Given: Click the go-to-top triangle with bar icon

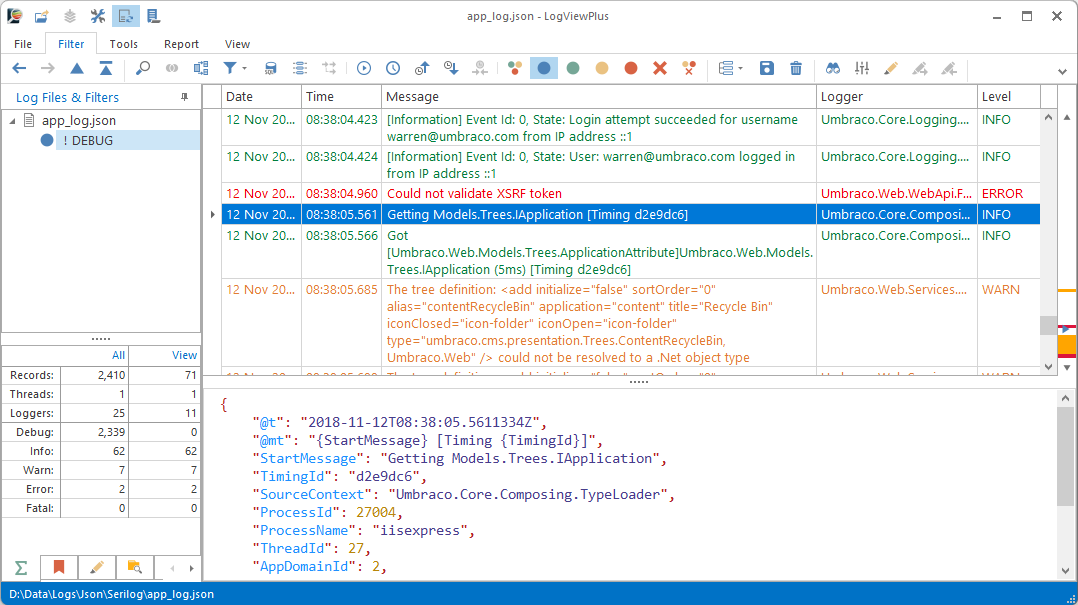Looking at the screenshot, I should [106, 68].
